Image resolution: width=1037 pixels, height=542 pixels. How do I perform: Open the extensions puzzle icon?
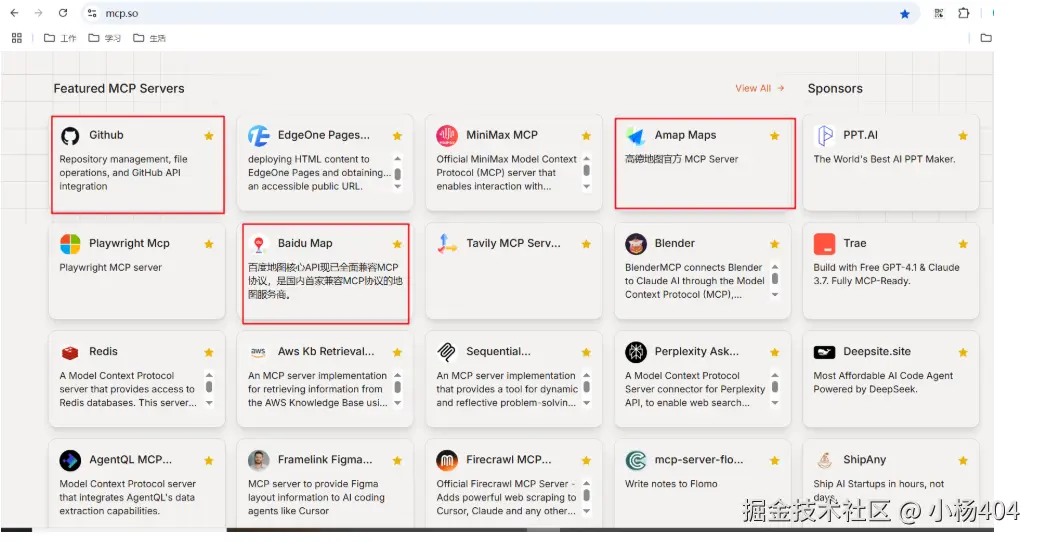[964, 13]
